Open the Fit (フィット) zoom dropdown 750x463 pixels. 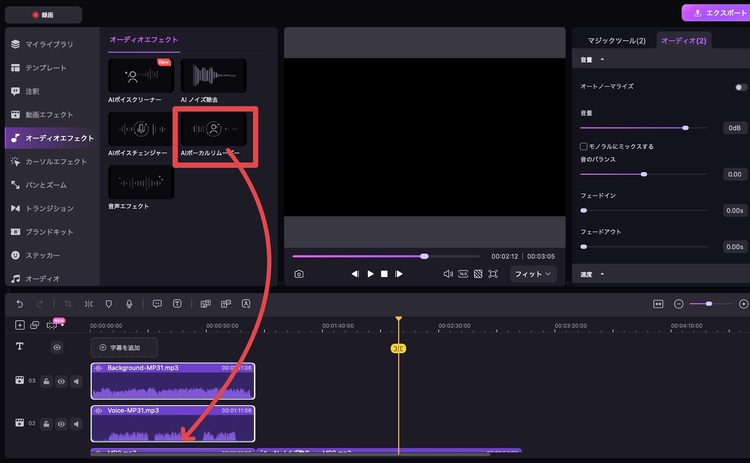coord(533,274)
